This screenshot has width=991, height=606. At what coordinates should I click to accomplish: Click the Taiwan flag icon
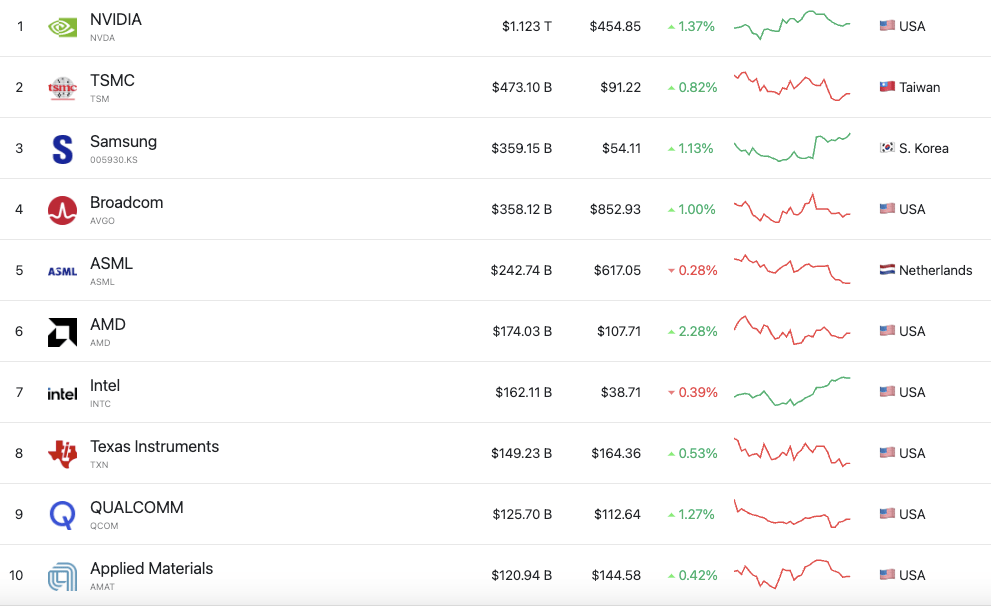click(x=887, y=87)
